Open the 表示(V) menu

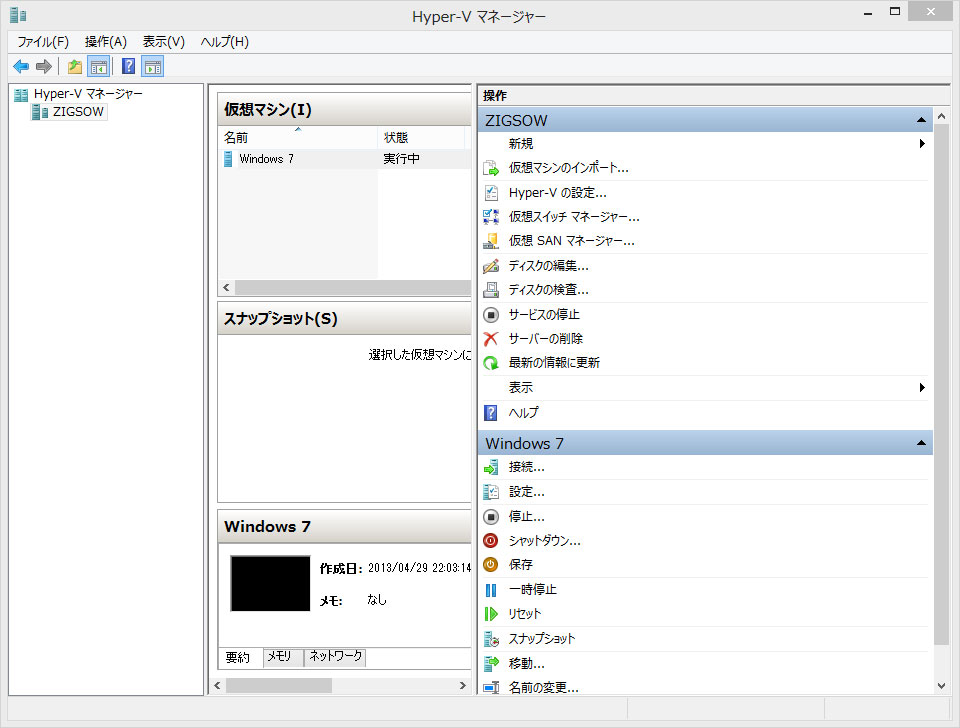163,42
